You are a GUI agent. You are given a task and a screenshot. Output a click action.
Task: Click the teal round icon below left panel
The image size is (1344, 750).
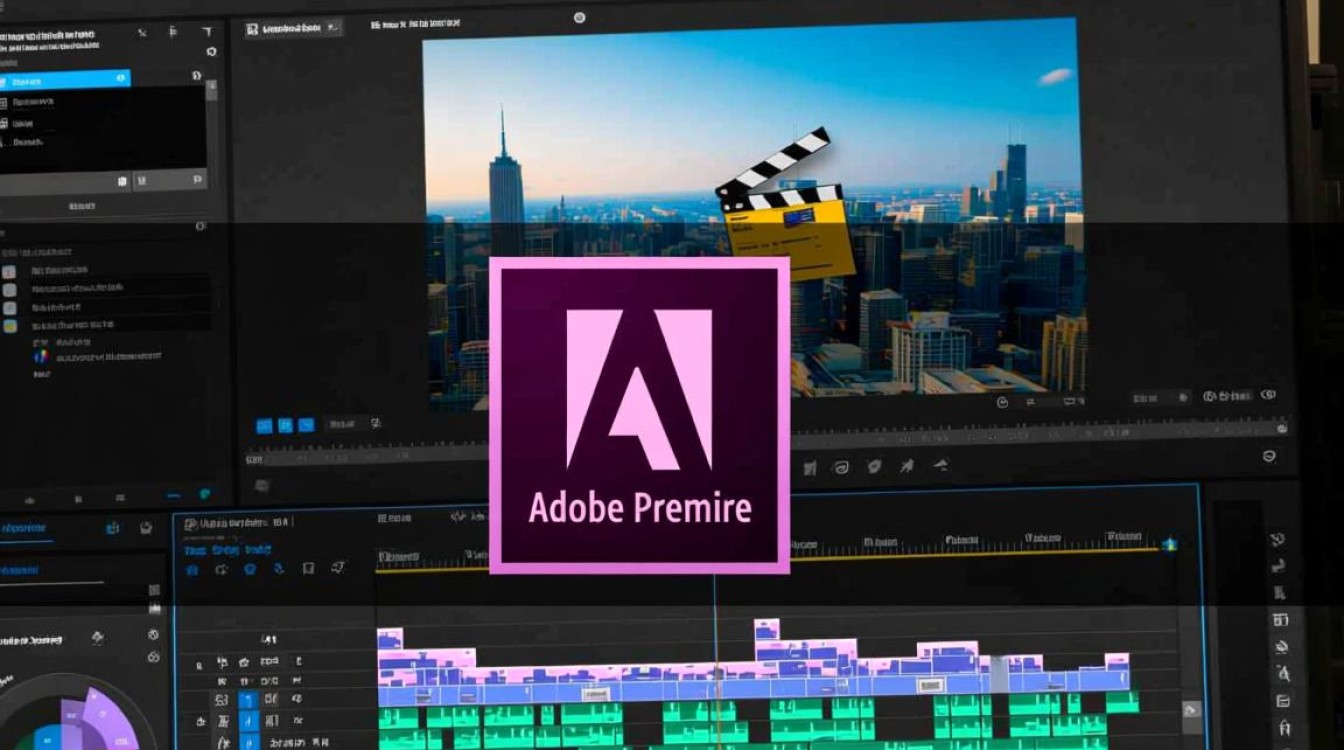[x=205, y=493]
